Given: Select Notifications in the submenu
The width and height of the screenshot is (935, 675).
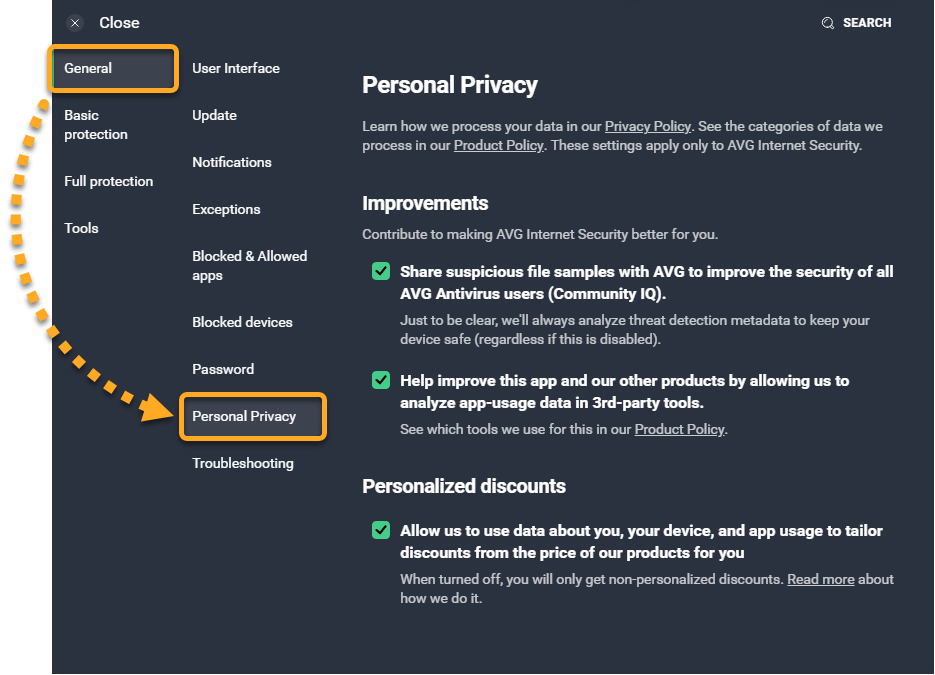Looking at the screenshot, I should click(x=232, y=162).
